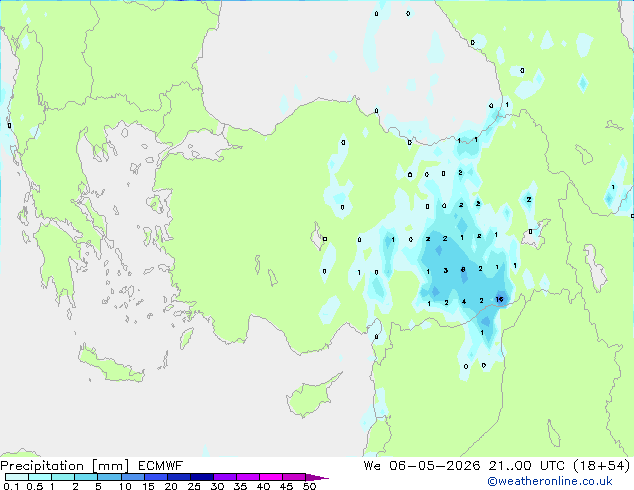634x490 pixels.
Task: Click the 3 mm value on map
Action: pyautogui.click(x=446, y=270)
